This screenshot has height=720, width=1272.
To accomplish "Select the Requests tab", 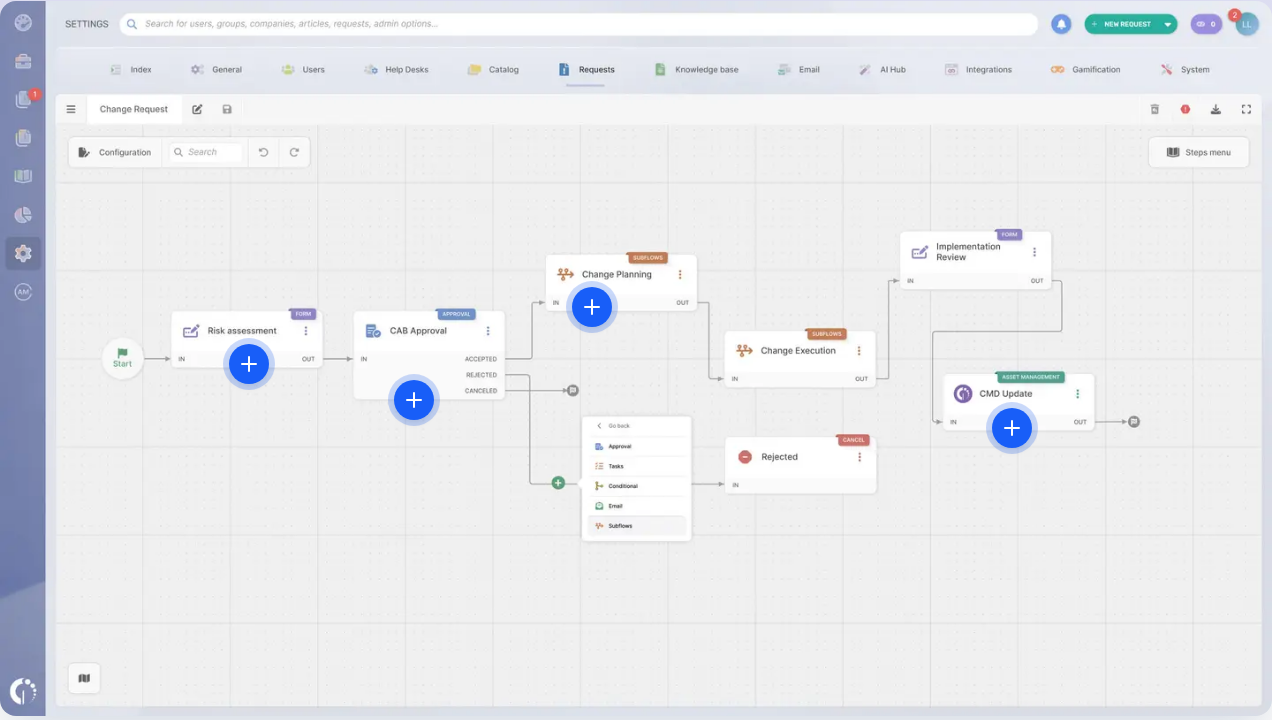I will tap(586, 70).
